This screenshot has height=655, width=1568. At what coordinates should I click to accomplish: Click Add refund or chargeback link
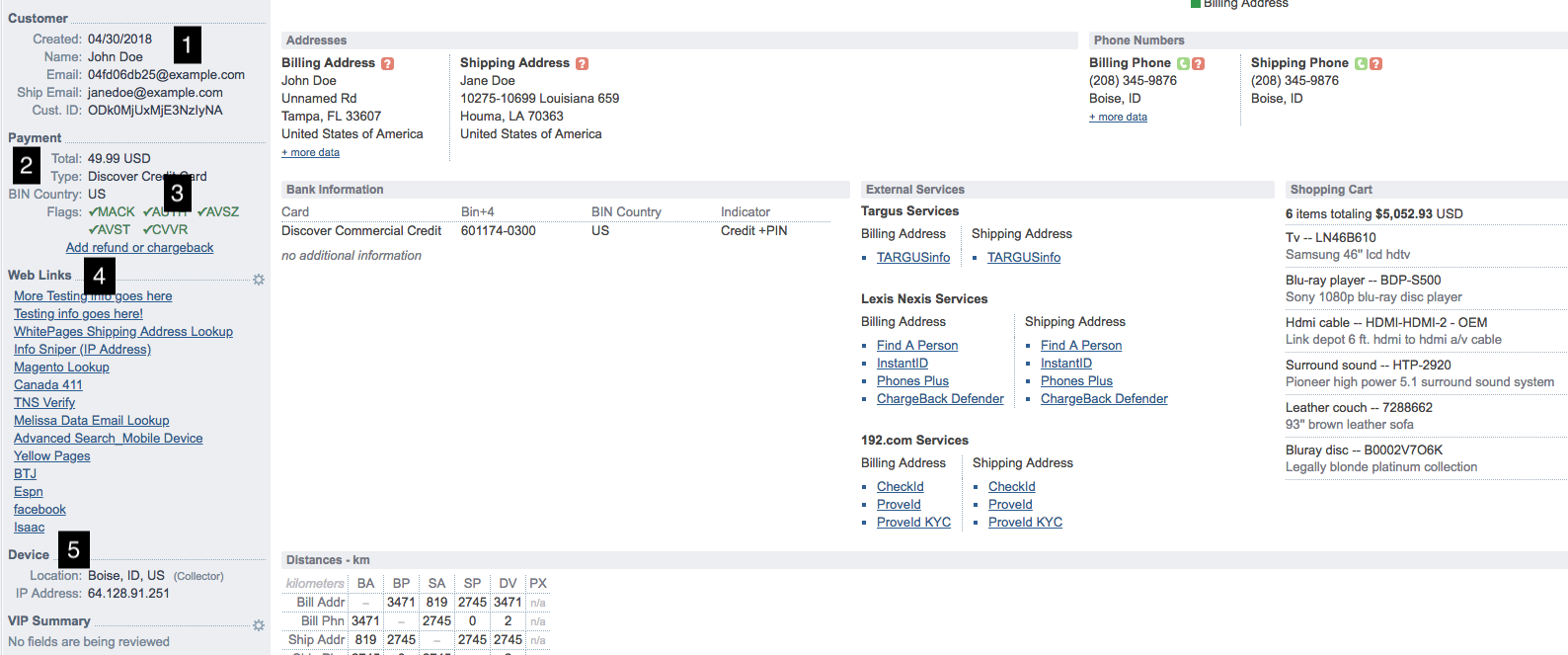[139, 248]
